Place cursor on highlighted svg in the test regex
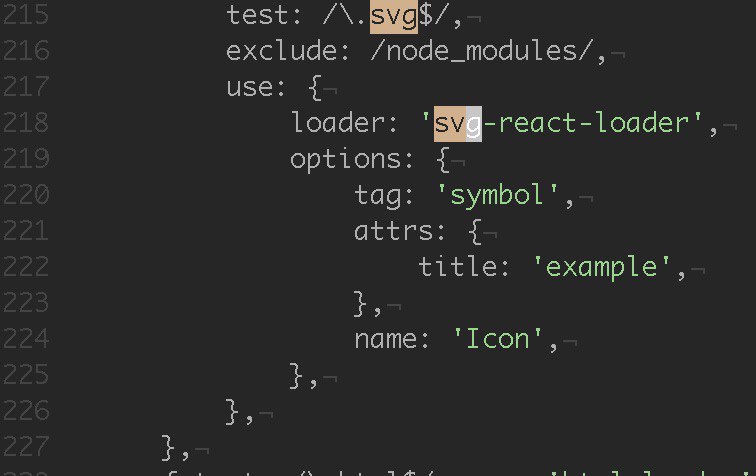 [x=393, y=16]
